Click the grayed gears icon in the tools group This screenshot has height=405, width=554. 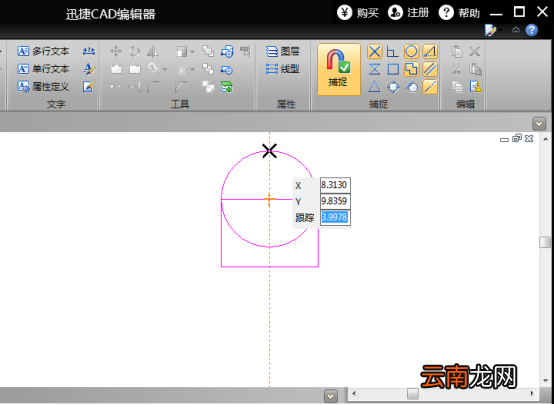click(x=208, y=87)
